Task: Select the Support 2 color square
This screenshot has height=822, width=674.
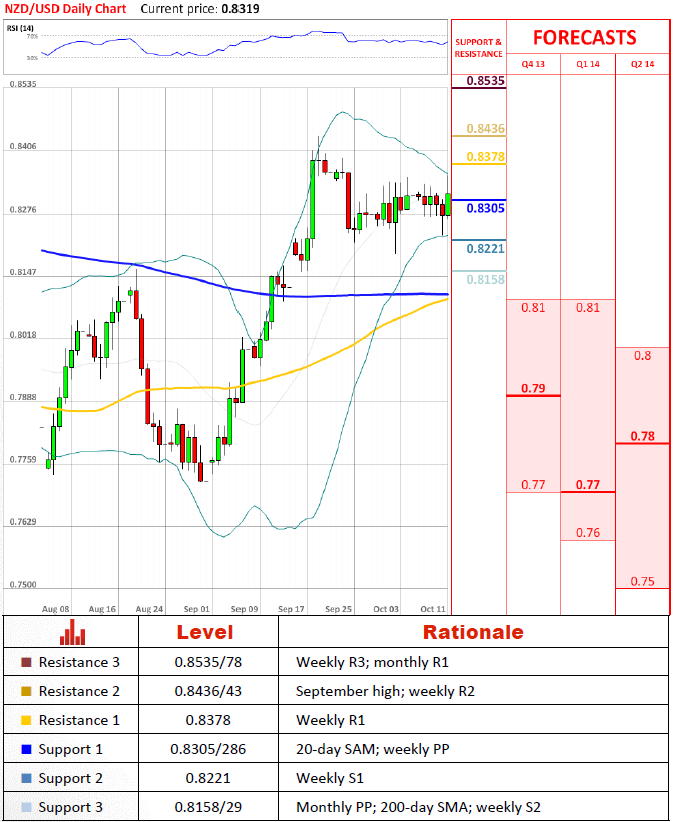Action: coord(25,778)
